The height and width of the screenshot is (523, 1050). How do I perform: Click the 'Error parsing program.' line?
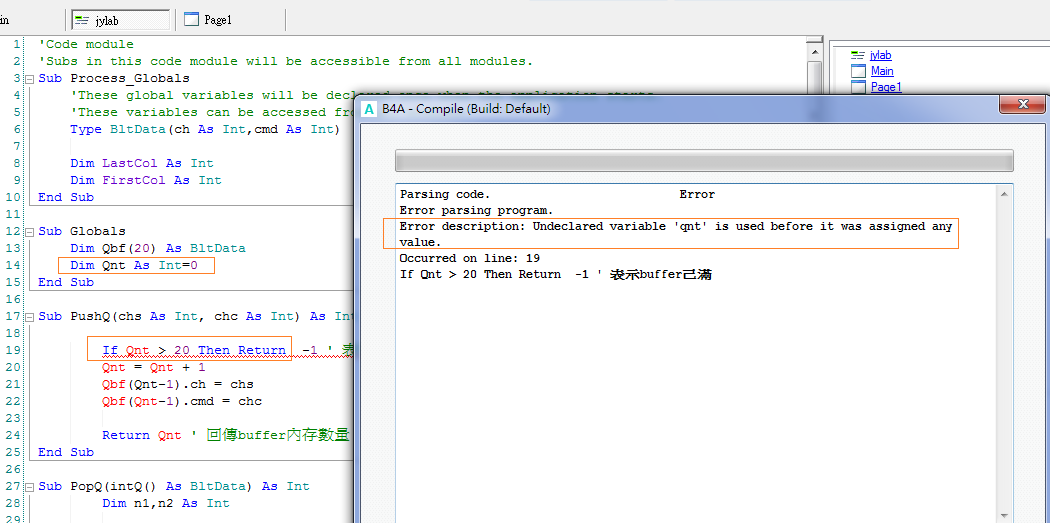[476, 210]
